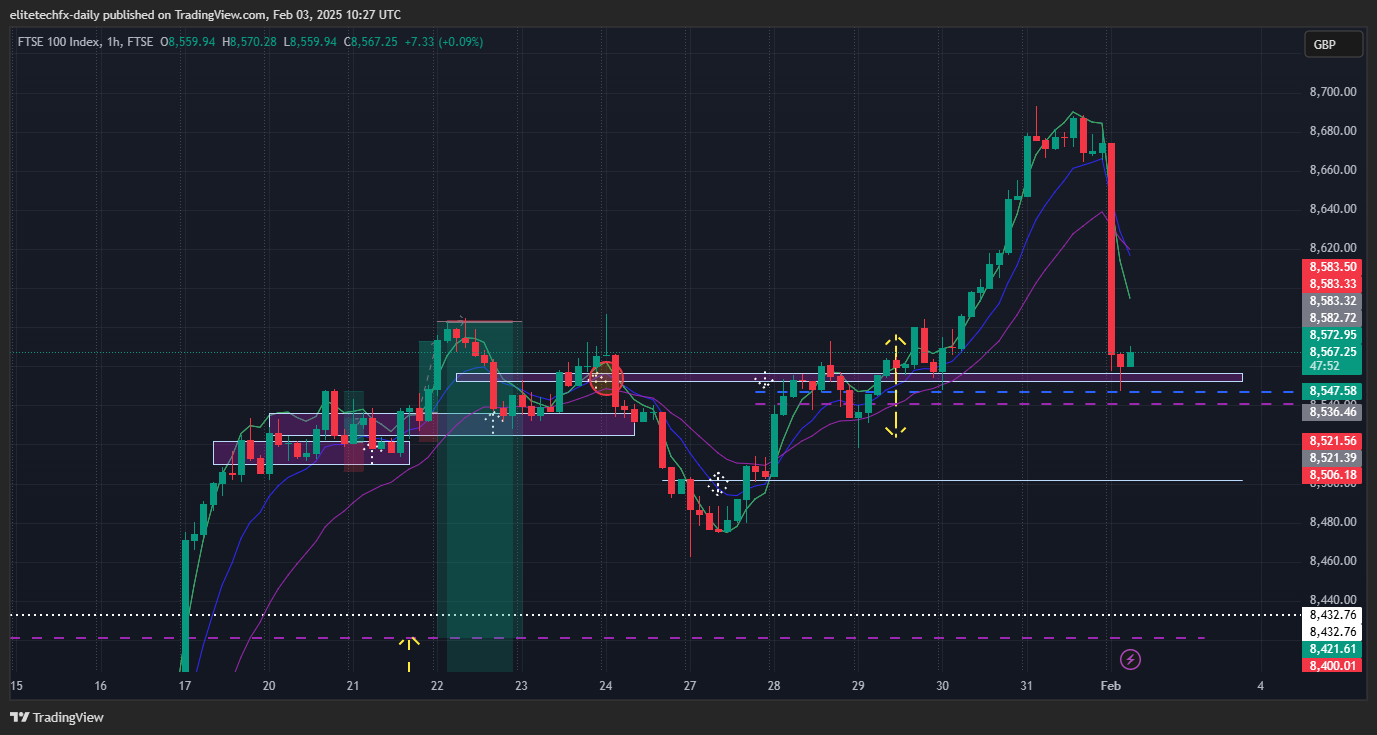The image size is (1377, 735).
Task: Click the 8,582.72 gray price label
Action: click(1332, 318)
